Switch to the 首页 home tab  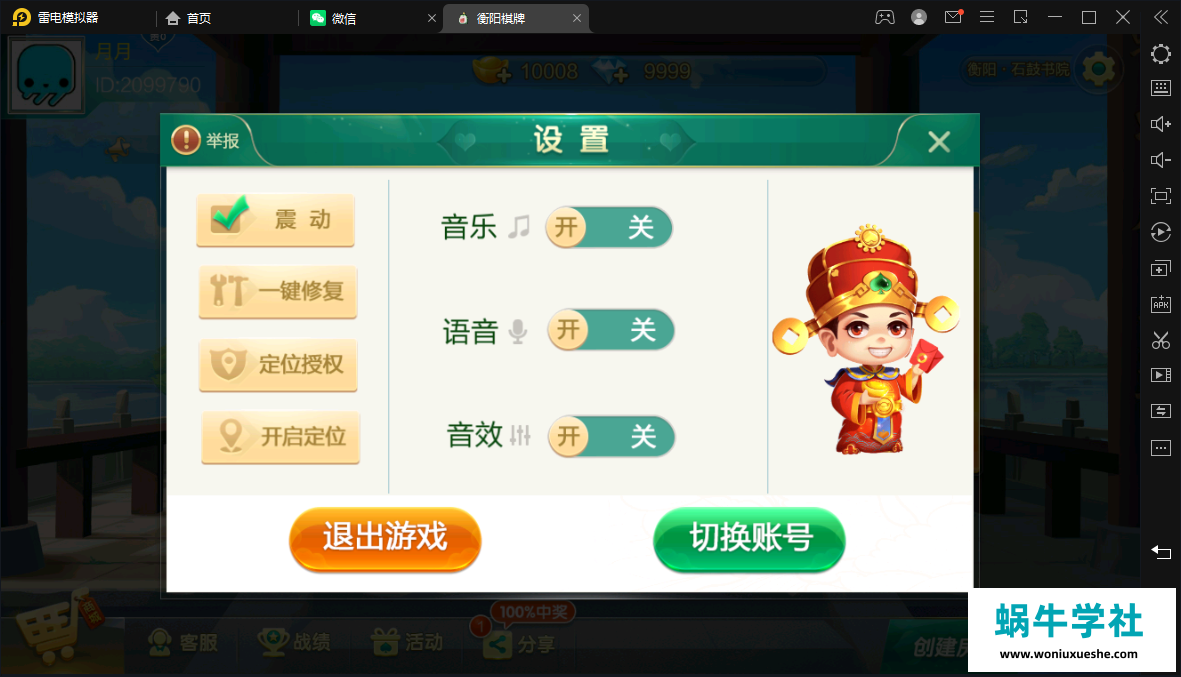(189, 18)
